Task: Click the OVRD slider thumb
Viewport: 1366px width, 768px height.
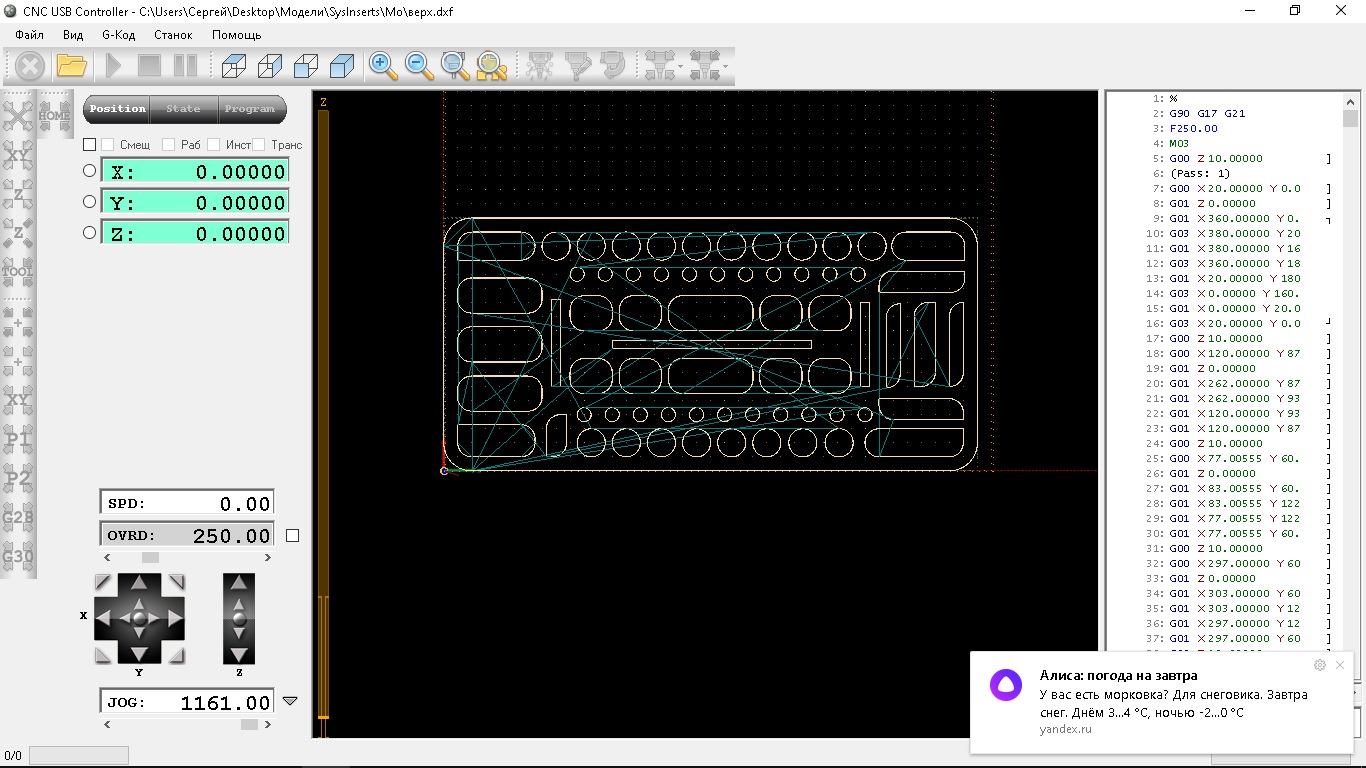Action: (x=149, y=558)
